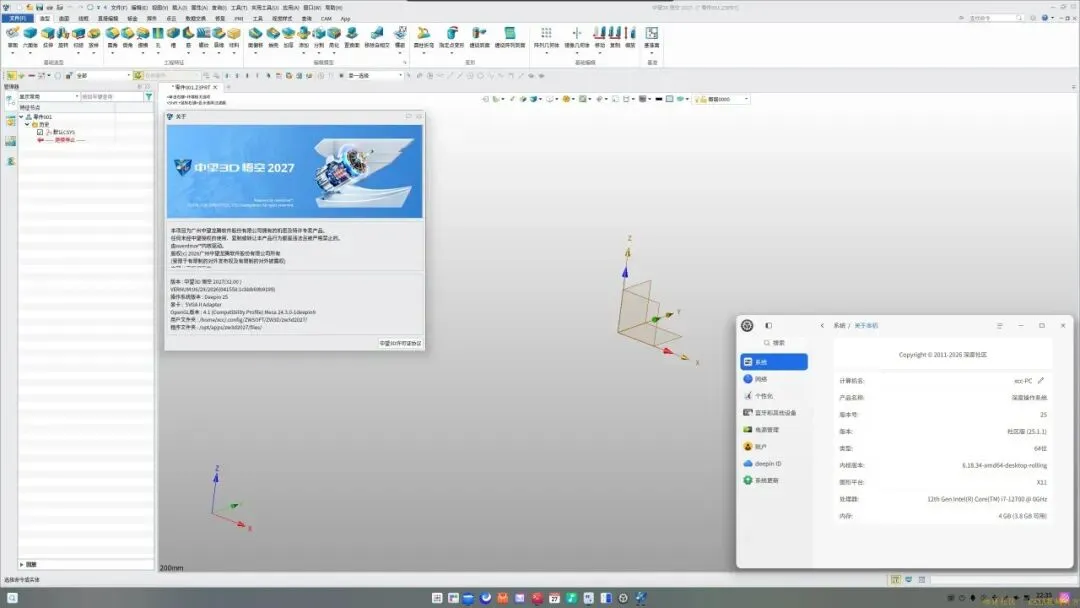The width and height of the screenshot is (1080, 608).
Task: Select the 拉伸 extrude tool
Action: click(x=48, y=37)
